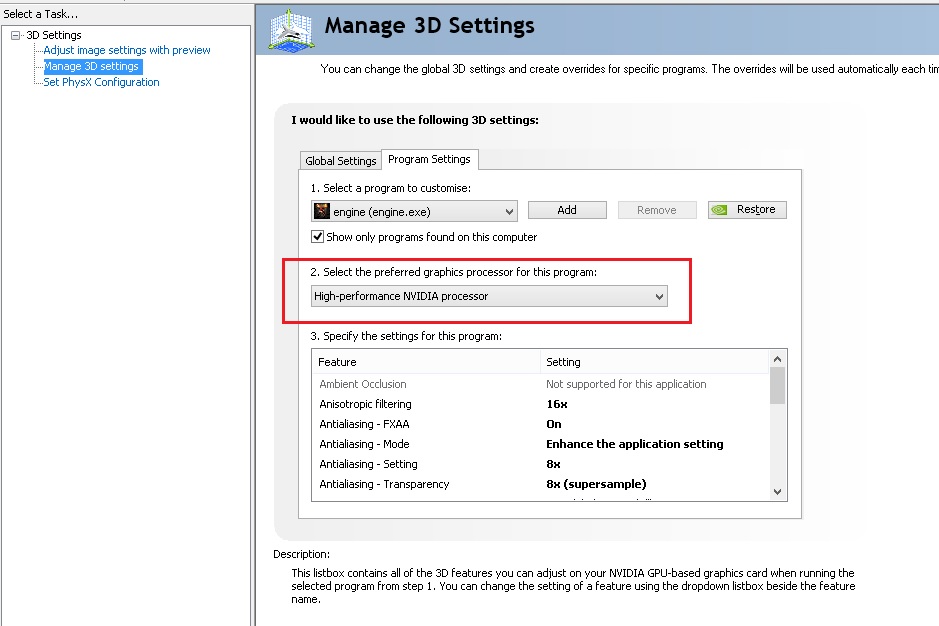Toggle Show only programs found on this computer
This screenshot has width=939, height=626.
(317, 237)
